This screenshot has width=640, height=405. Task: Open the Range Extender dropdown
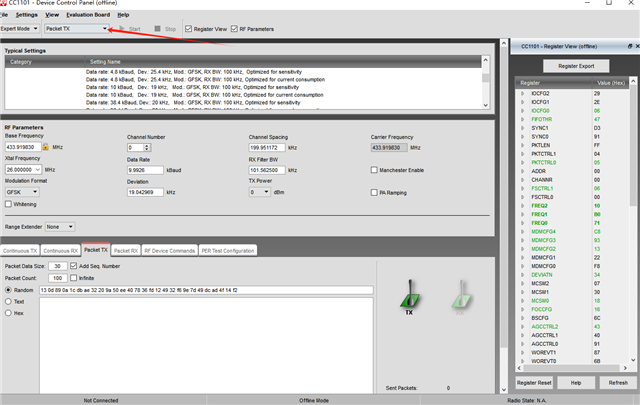pos(60,227)
